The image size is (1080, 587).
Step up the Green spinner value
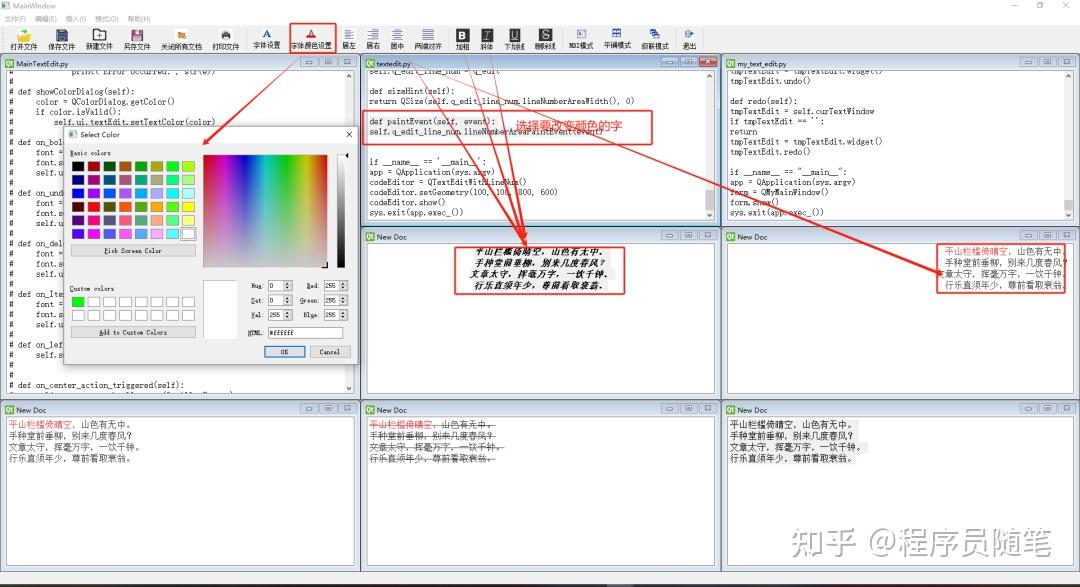[343, 296]
